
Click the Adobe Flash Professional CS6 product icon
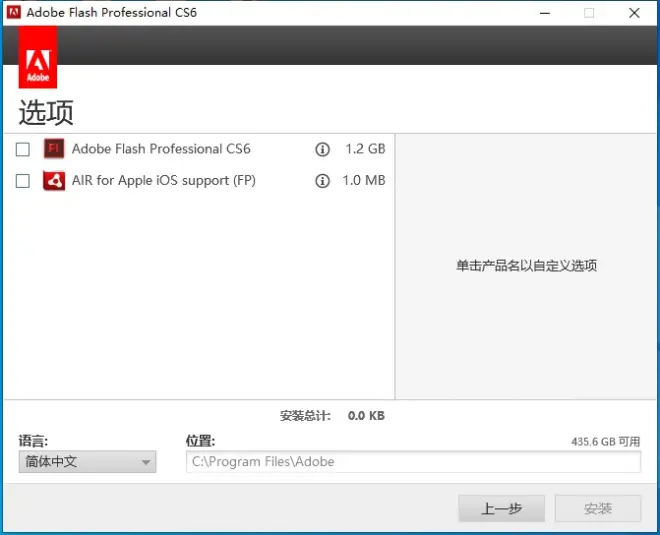[54, 150]
